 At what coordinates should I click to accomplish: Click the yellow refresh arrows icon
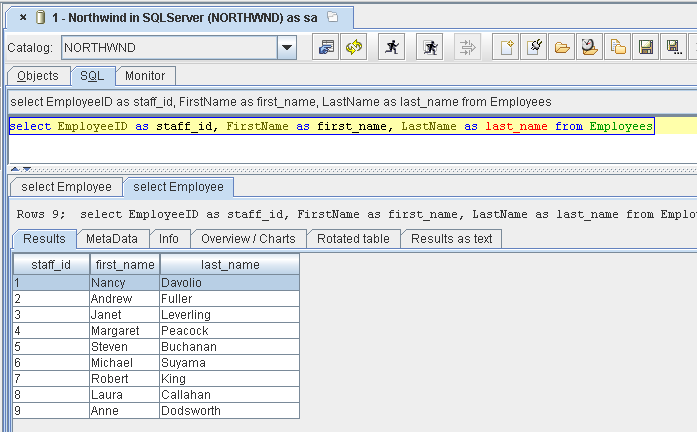[354, 47]
